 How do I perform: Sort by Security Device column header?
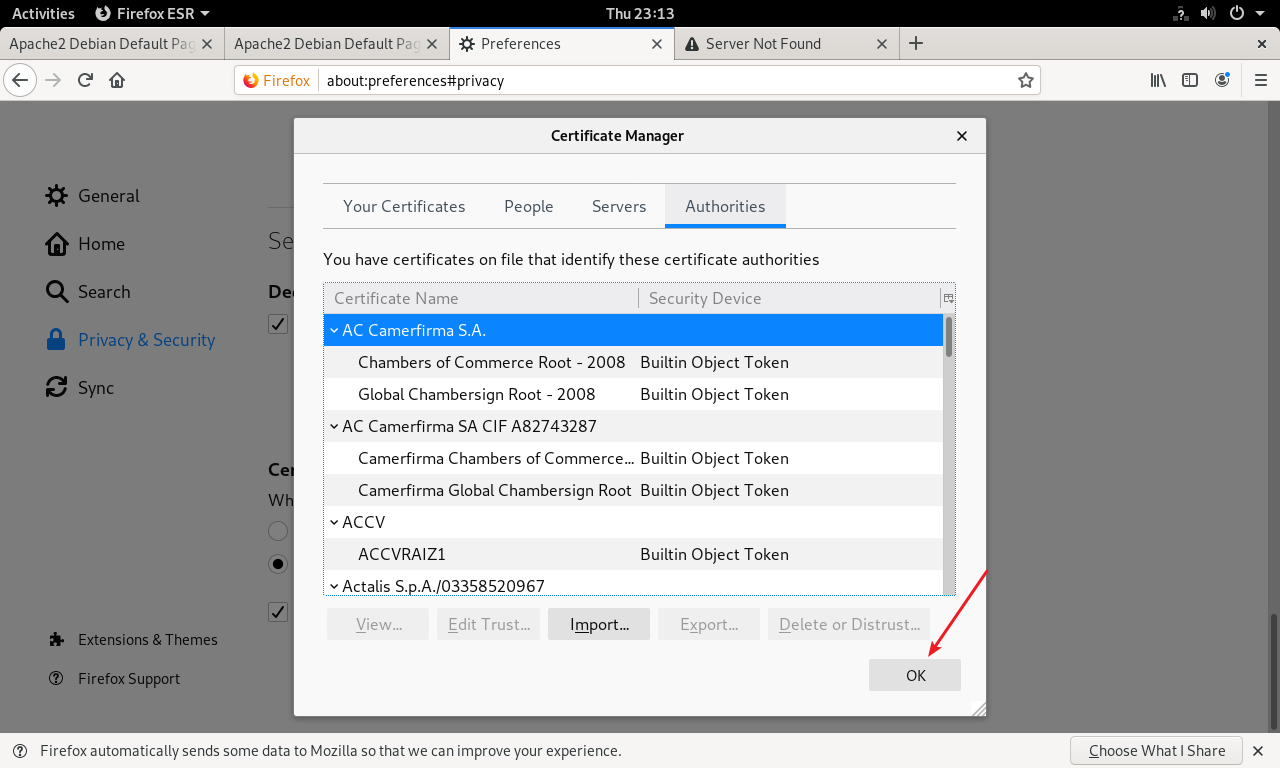(x=790, y=298)
